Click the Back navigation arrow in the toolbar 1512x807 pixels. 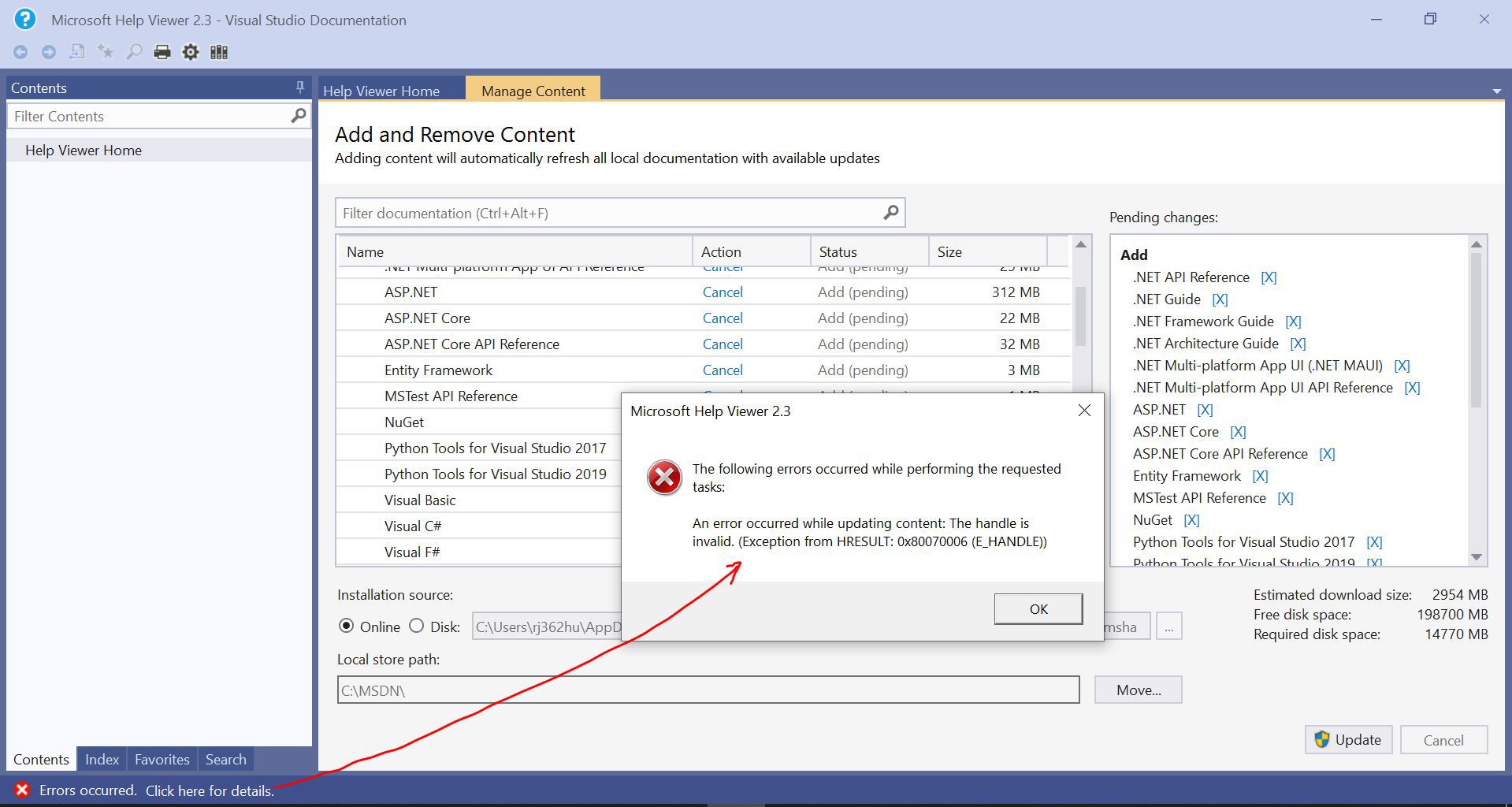tap(20, 52)
